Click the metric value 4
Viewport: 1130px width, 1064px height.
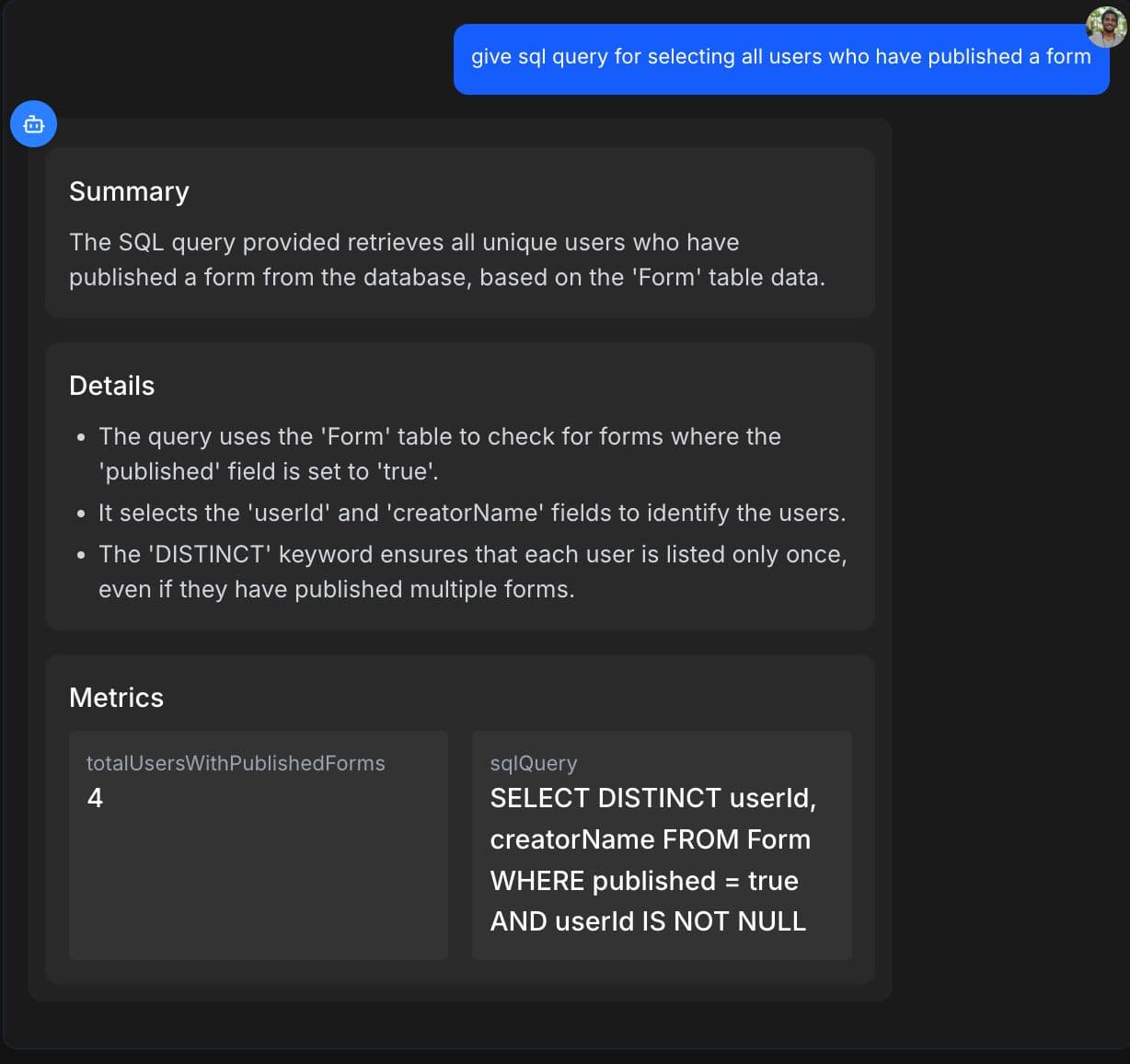pos(95,798)
